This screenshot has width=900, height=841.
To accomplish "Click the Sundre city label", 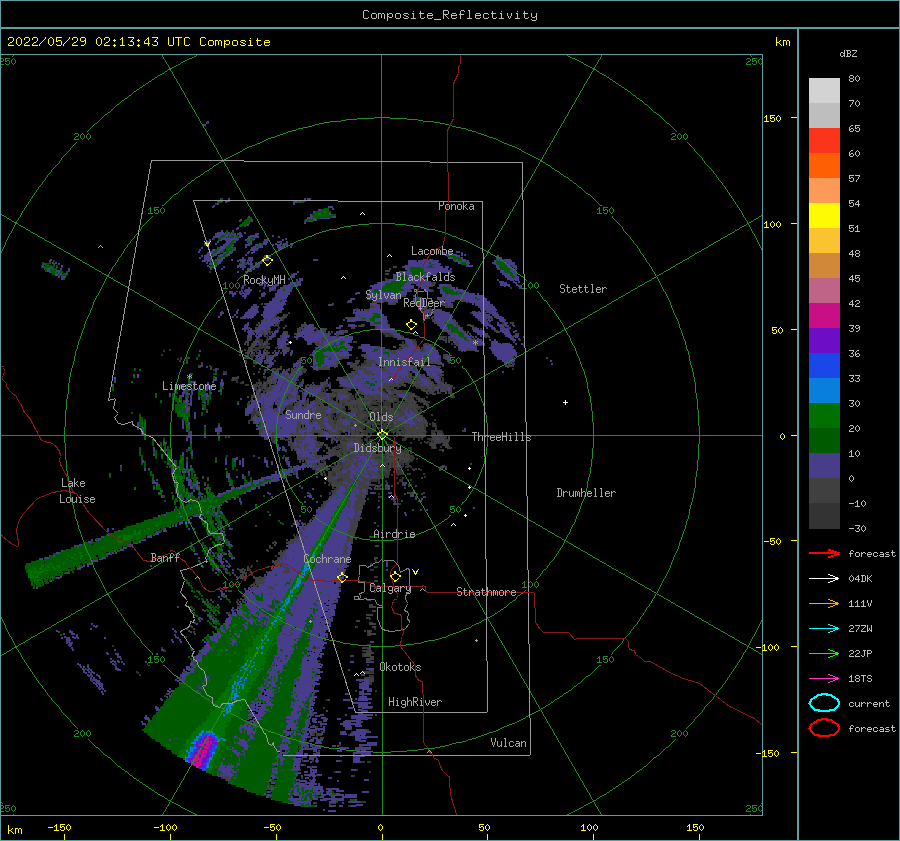I will (x=303, y=415).
